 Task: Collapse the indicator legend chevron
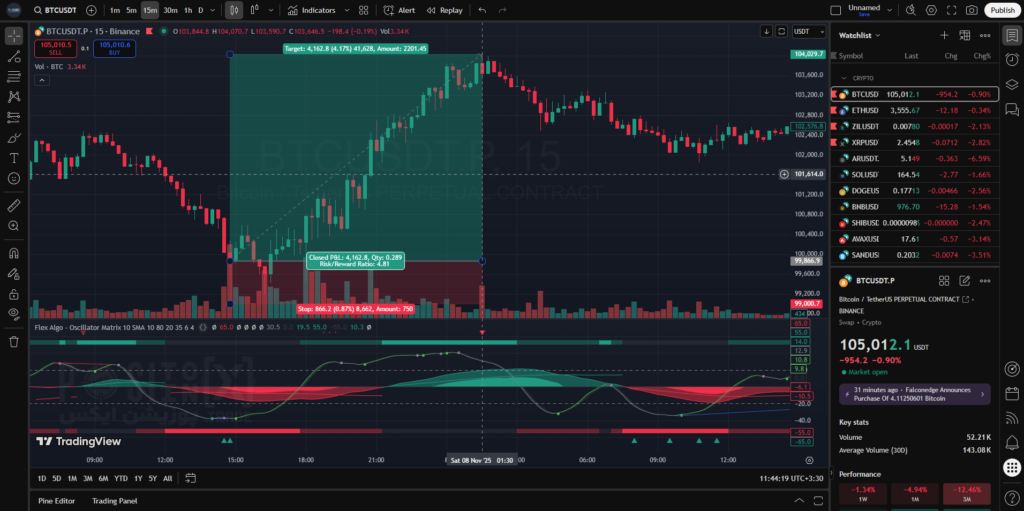tap(41, 80)
